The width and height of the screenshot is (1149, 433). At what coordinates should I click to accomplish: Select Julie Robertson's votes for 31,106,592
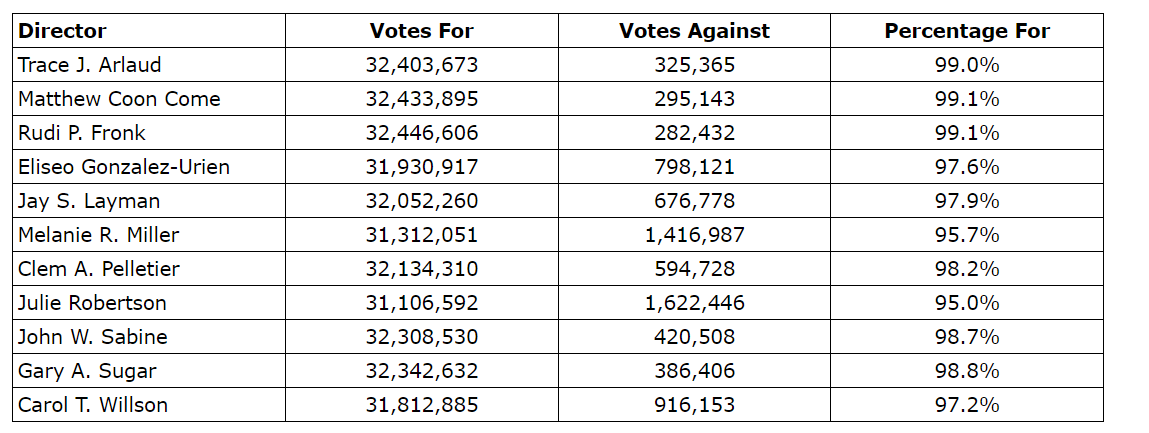[x=421, y=303]
